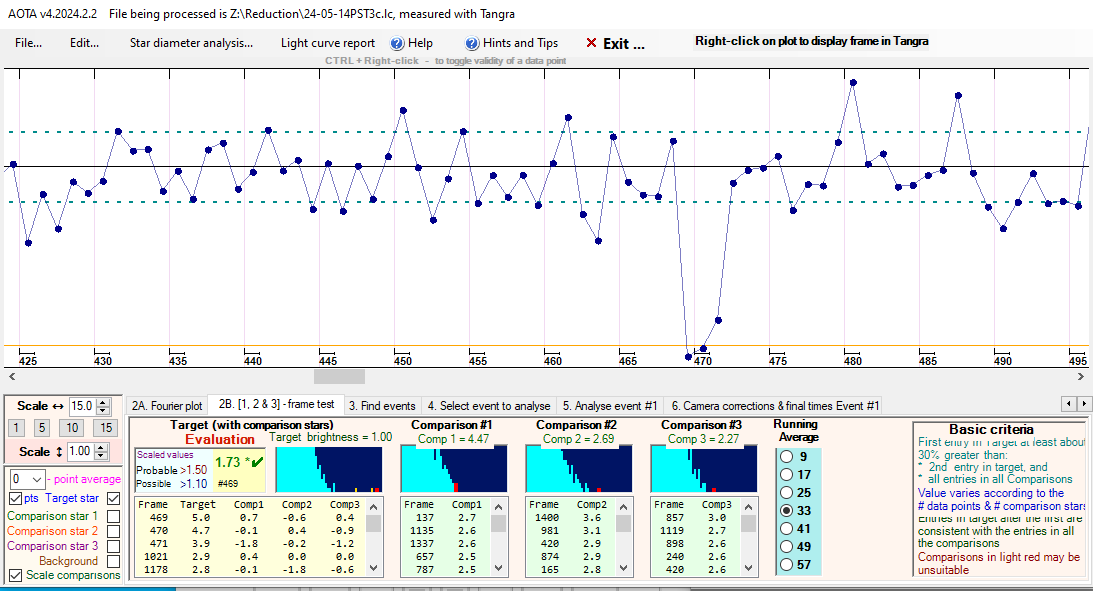Select running average 57
1093x591 pixels.
787,565
